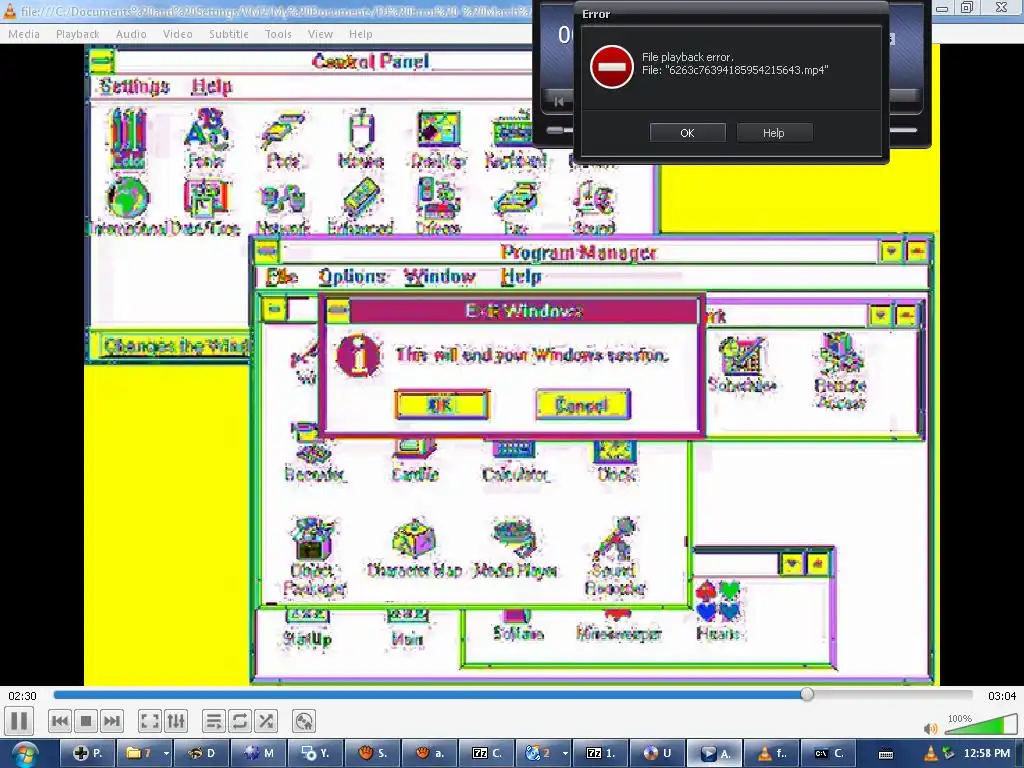Image resolution: width=1024 pixels, height=768 pixels.
Task: Seek to the start of the timeline
Action: pos(55,695)
